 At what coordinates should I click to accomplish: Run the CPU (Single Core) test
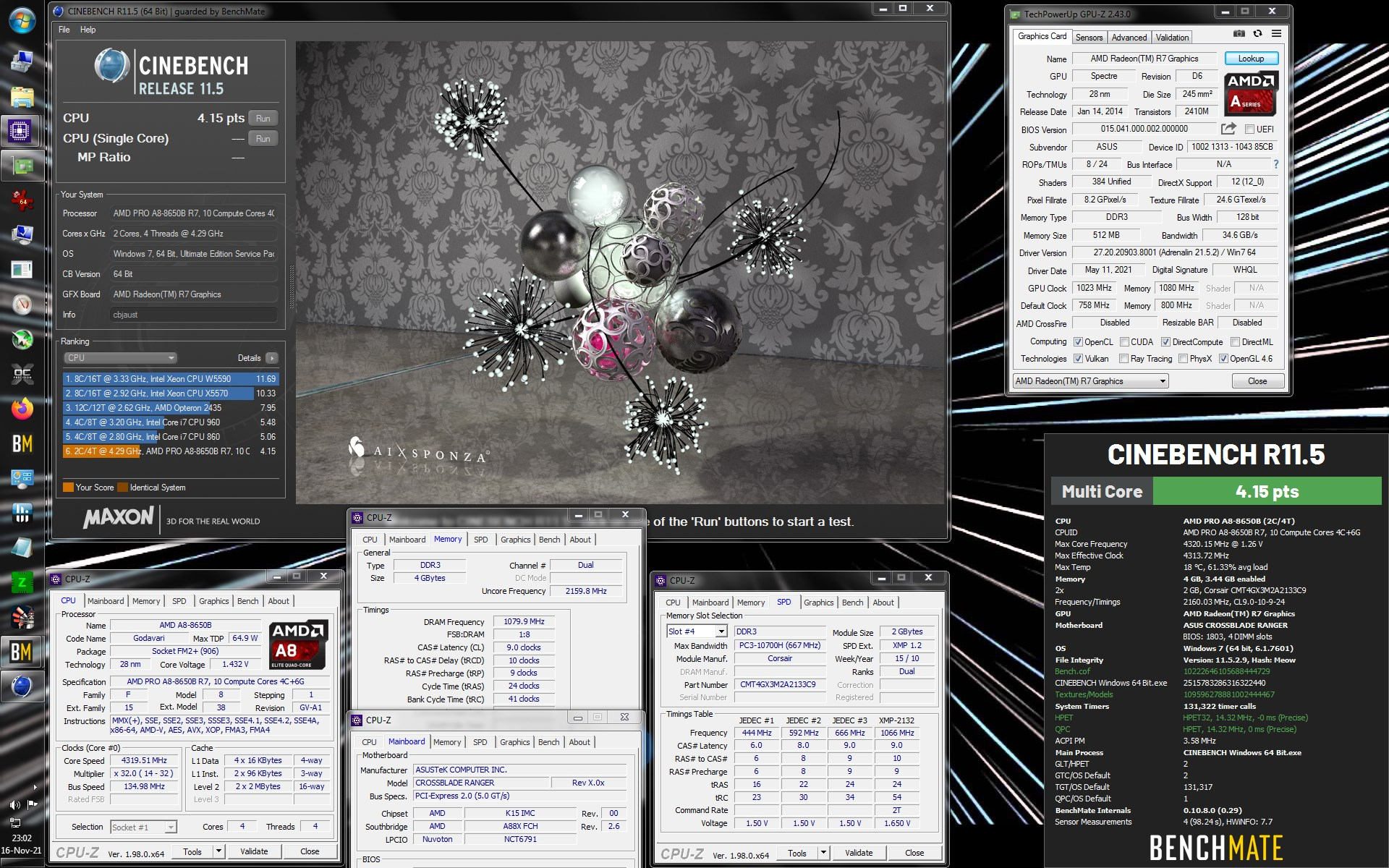point(263,139)
